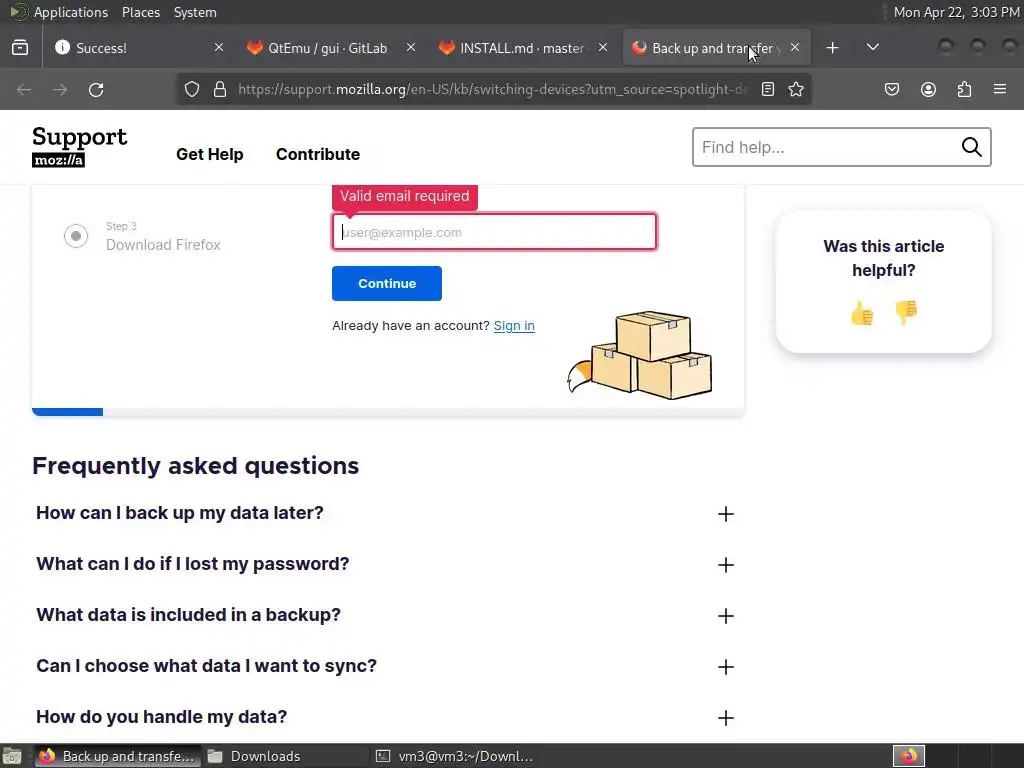Open the System menu
Image resolution: width=1024 pixels, height=768 pixels.
tap(195, 12)
